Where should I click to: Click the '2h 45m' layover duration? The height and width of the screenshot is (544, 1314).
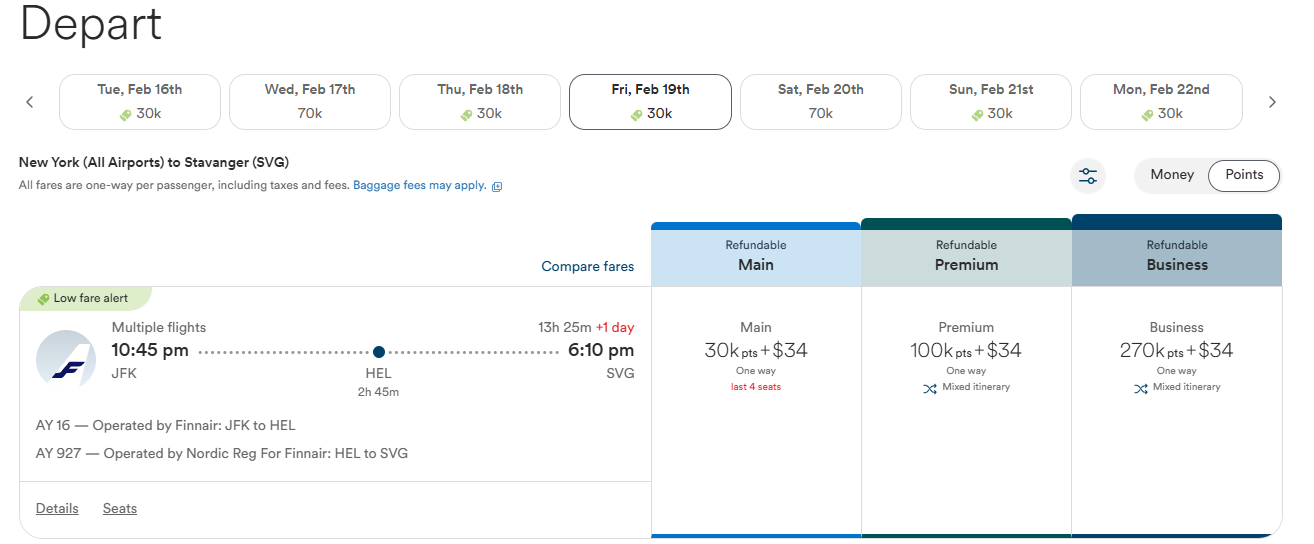pyautogui.click(x=379, y=392)
